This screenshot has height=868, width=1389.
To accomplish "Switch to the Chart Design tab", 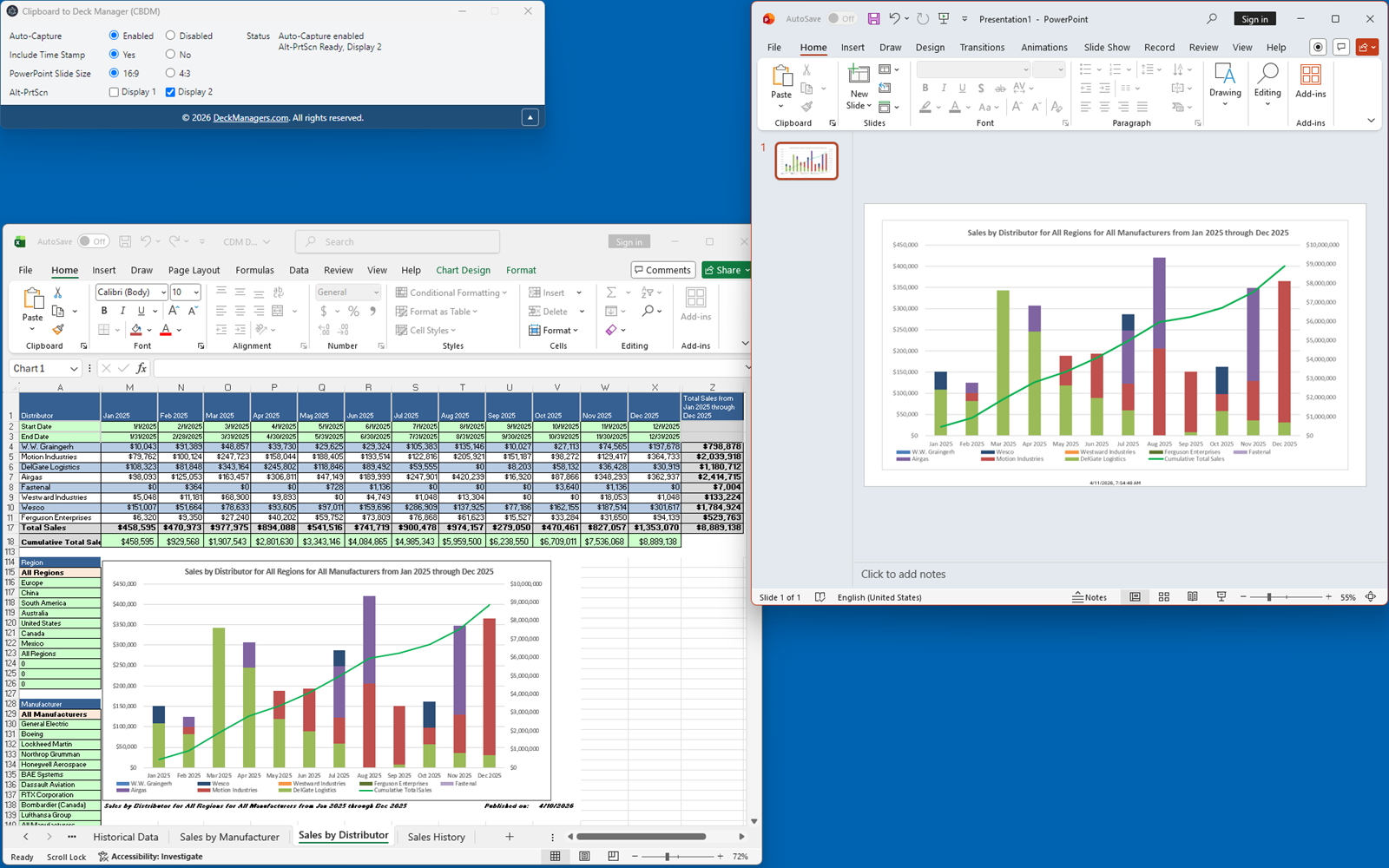I will coord(463,270).
